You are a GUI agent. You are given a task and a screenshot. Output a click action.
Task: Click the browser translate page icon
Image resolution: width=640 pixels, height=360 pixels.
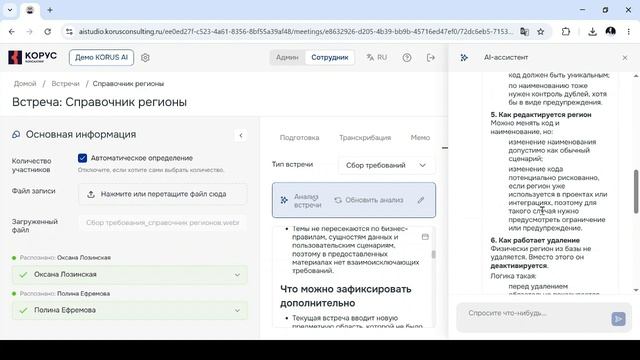click(524, 31)
